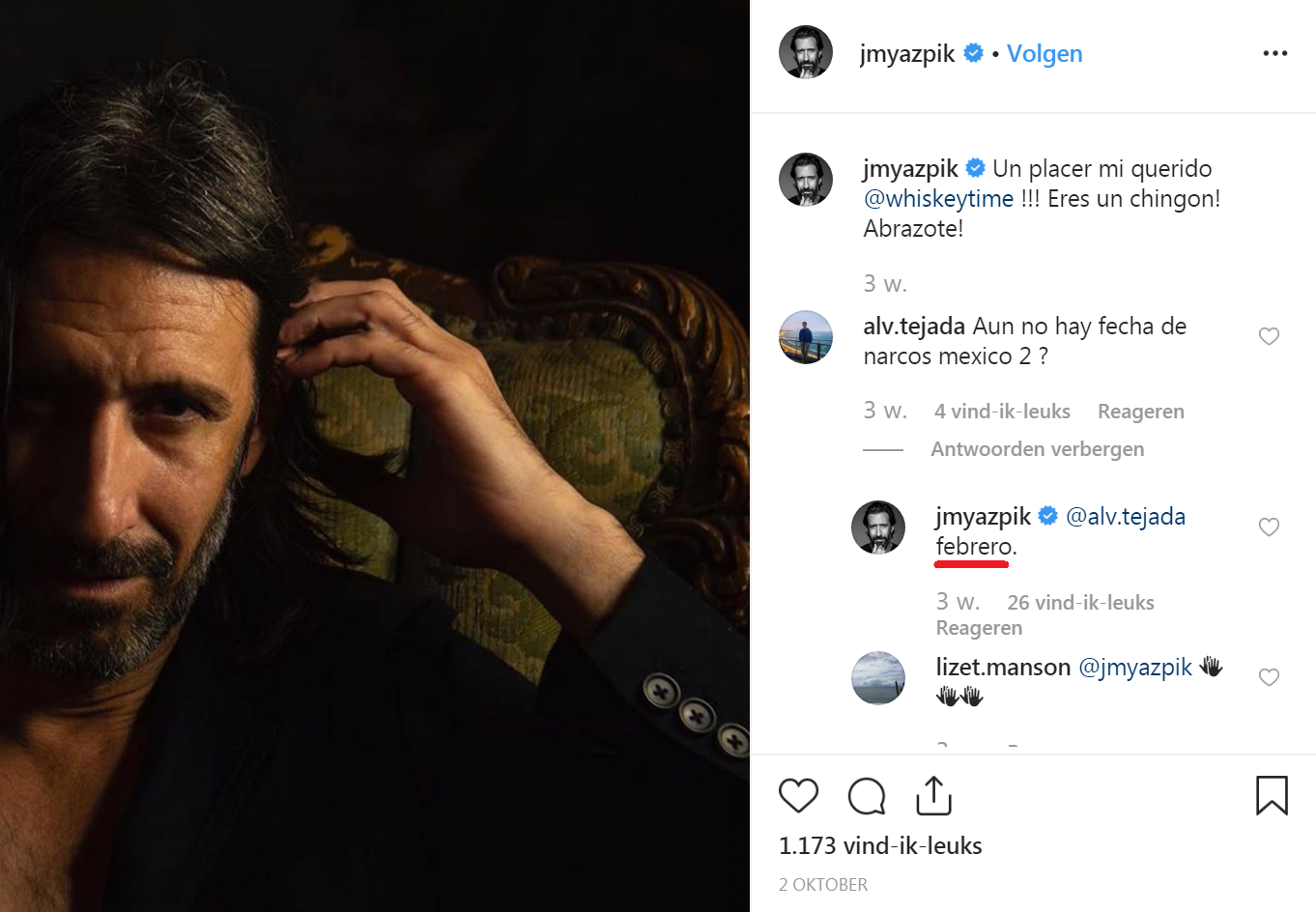
Task: Click the share post icon
Action: (x=933, y=795)
